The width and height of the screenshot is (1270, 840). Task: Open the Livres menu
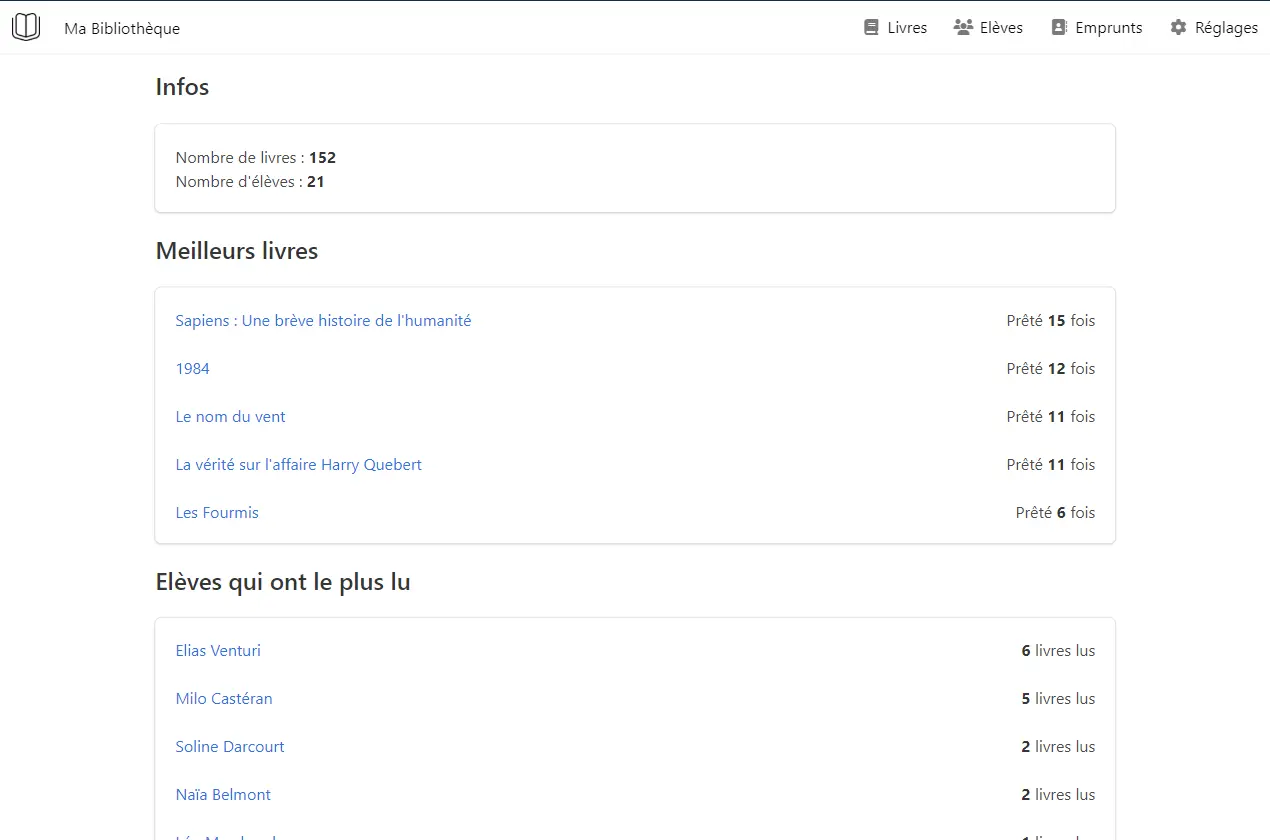(x=896, y=28)
